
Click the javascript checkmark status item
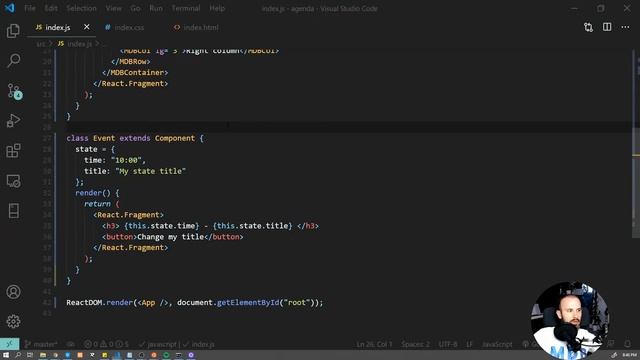point(158,344)
